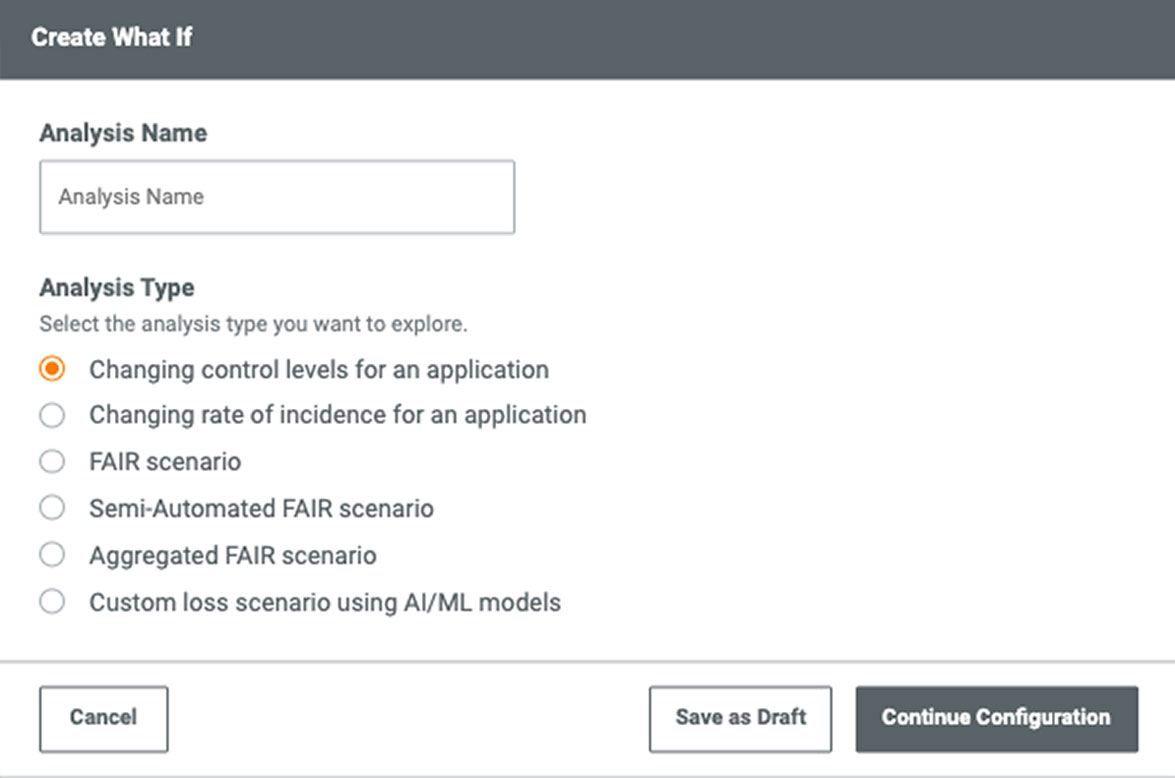This screenshot has height=778, width=1175.
Task: Save the analysis as draft
Action: [740, 719]
